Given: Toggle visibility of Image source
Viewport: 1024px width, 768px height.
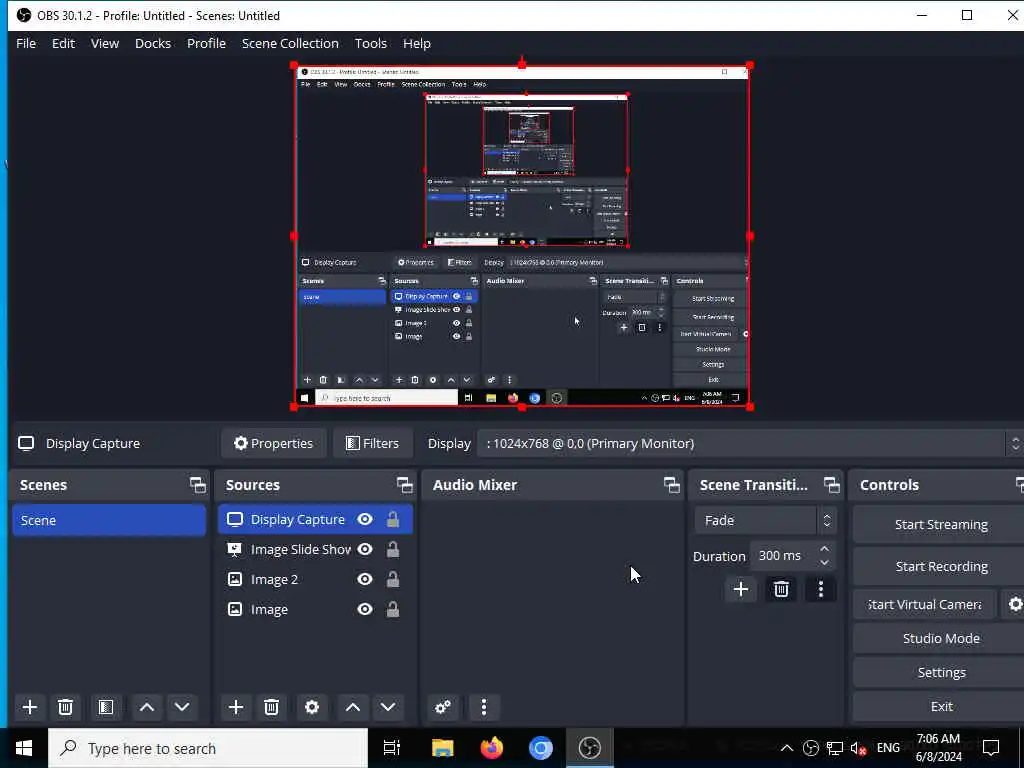Looking at the screenshot, I should (365, 609).
